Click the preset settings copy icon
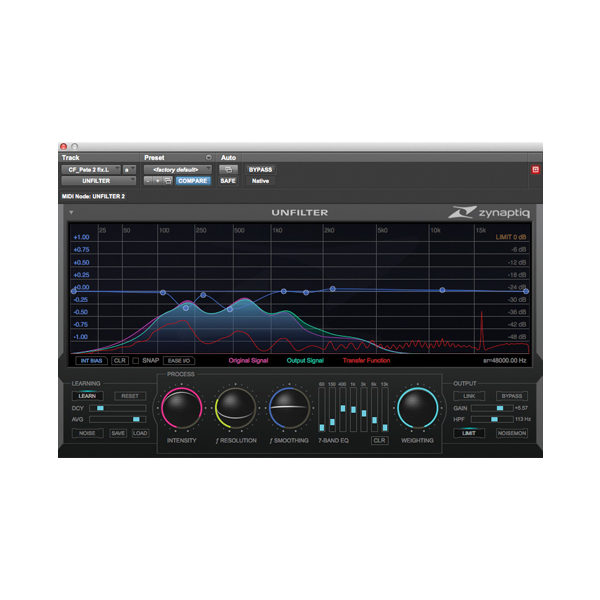 click(168, 181)
